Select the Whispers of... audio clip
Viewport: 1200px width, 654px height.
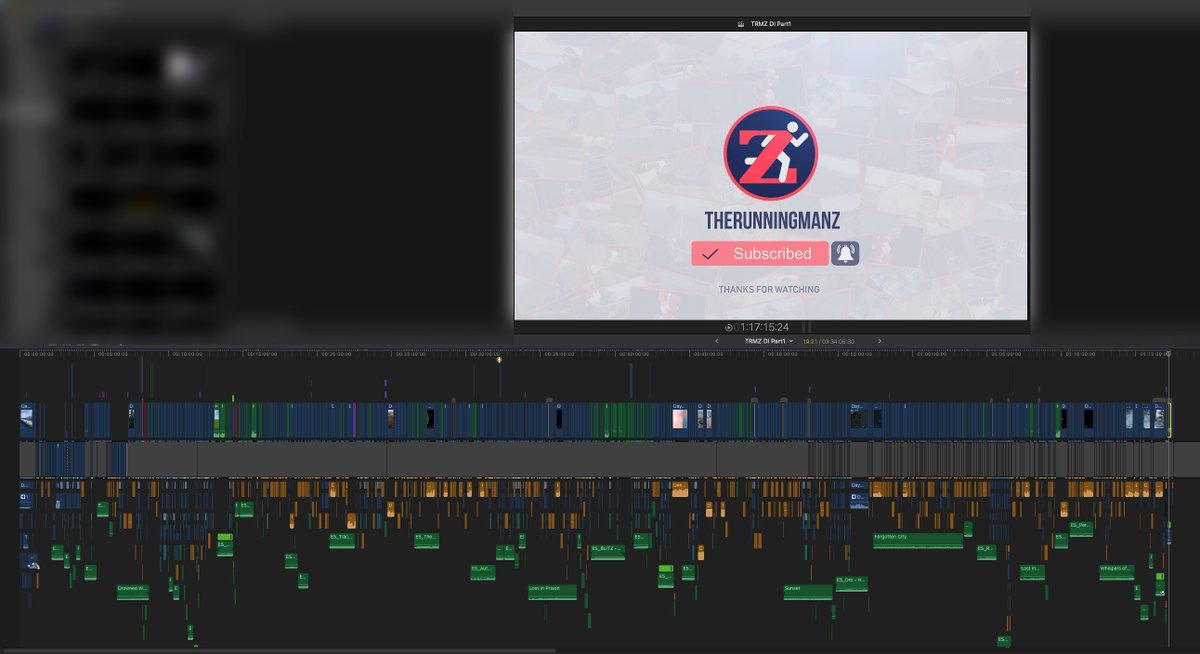coord(1117,571)
